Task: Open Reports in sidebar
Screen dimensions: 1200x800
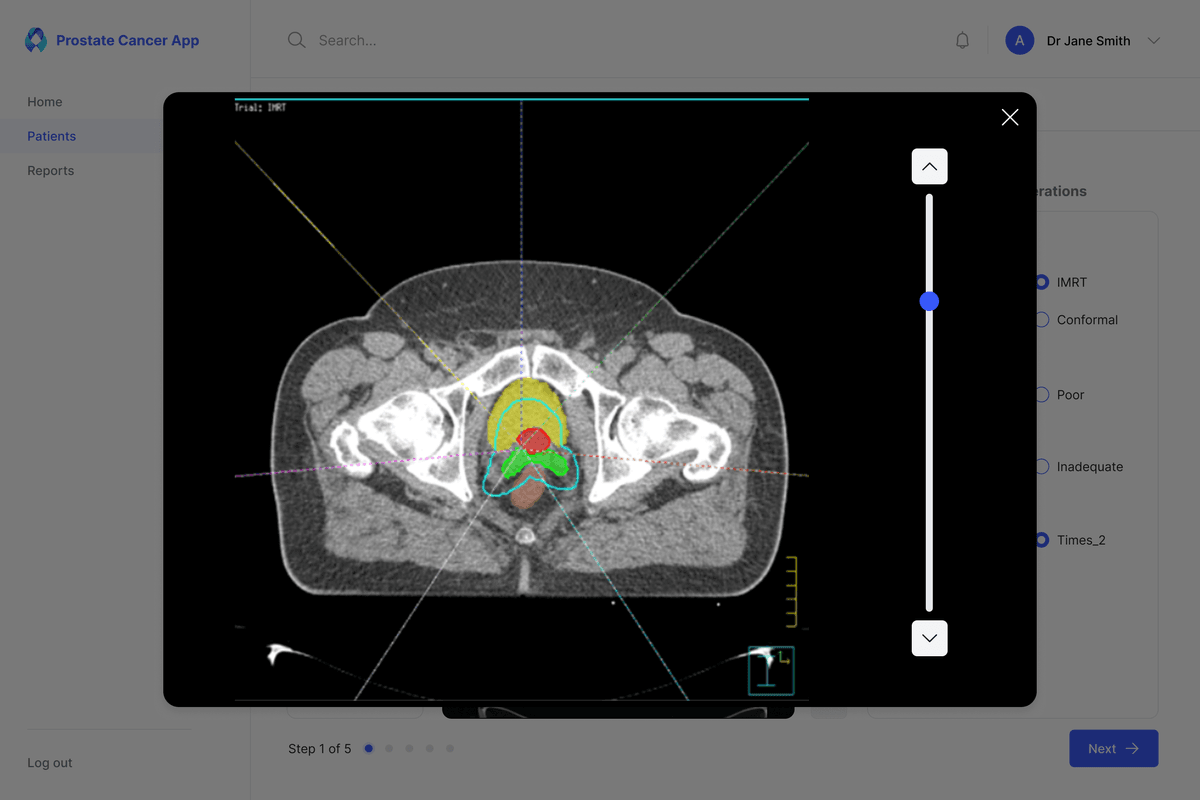Action: [x=51, y=171]
